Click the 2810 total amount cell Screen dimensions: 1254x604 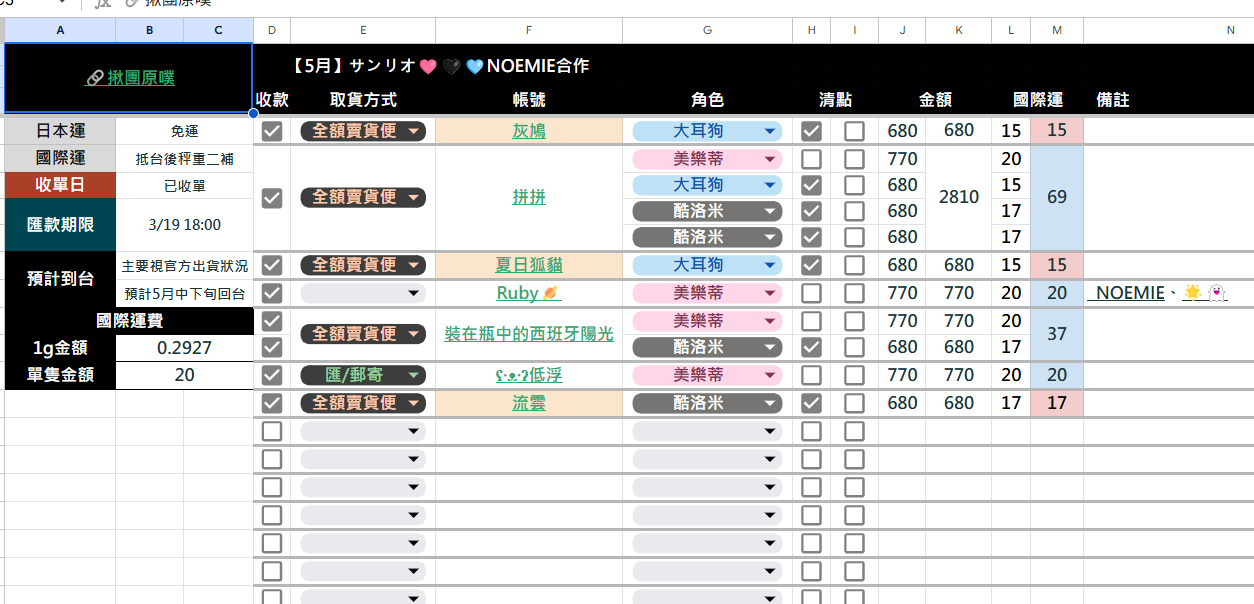958,197
